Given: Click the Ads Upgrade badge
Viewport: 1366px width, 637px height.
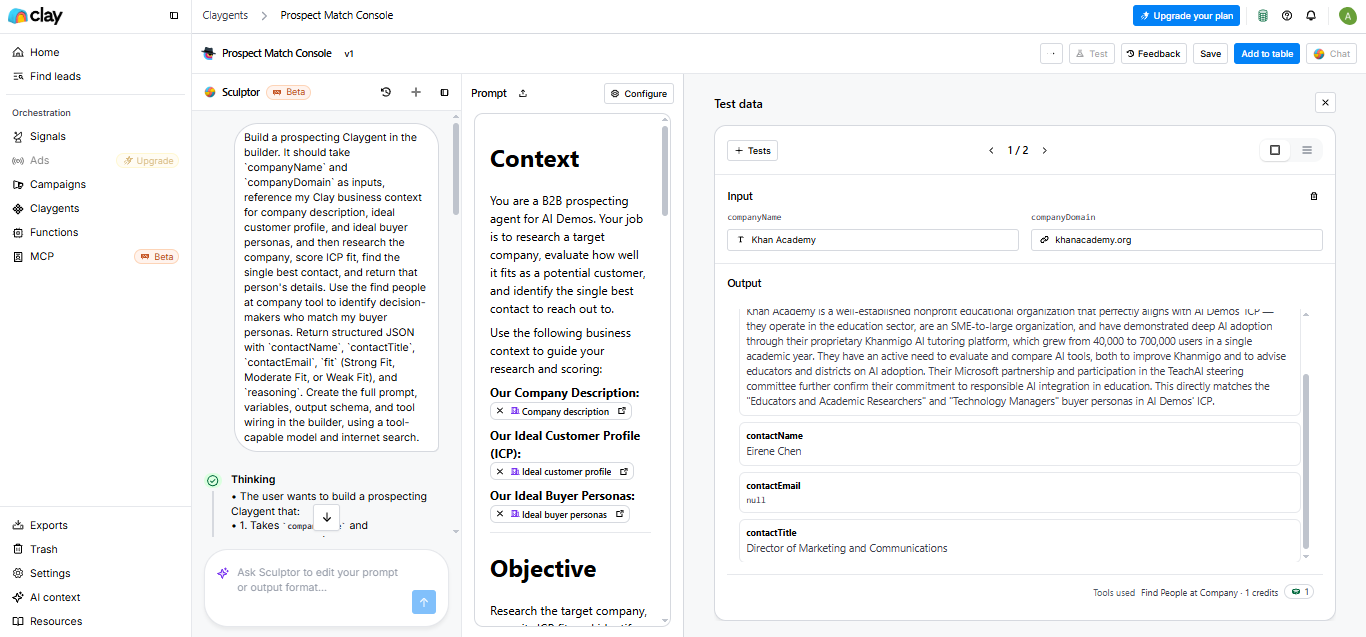Looking at the screenshot, I should [148, 160].
